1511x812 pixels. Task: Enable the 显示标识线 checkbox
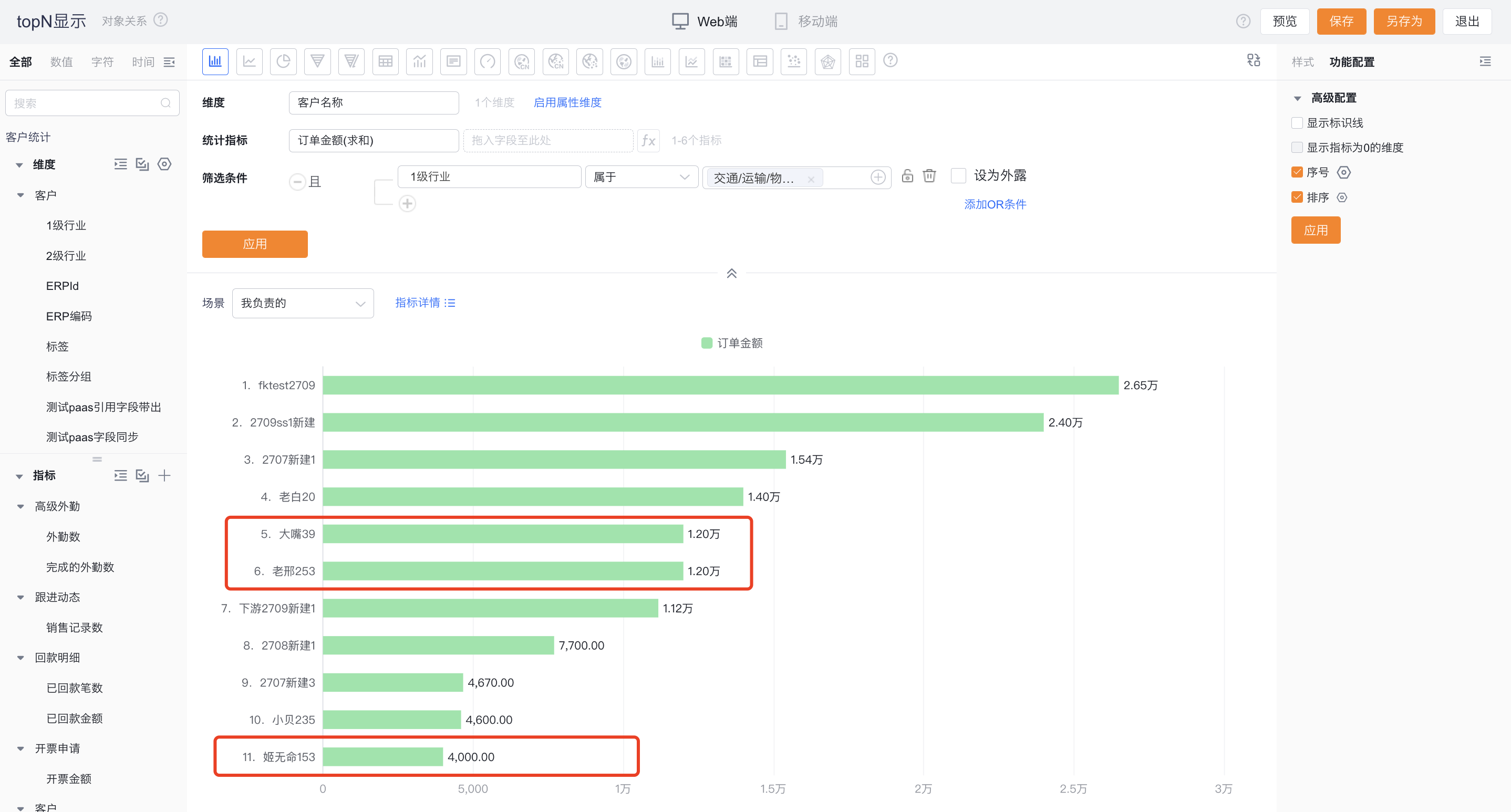[x=1297, y=122]
